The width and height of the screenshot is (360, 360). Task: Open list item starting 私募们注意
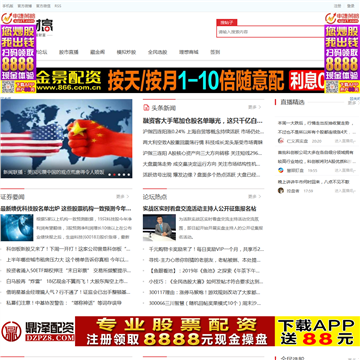pos(64,303)
